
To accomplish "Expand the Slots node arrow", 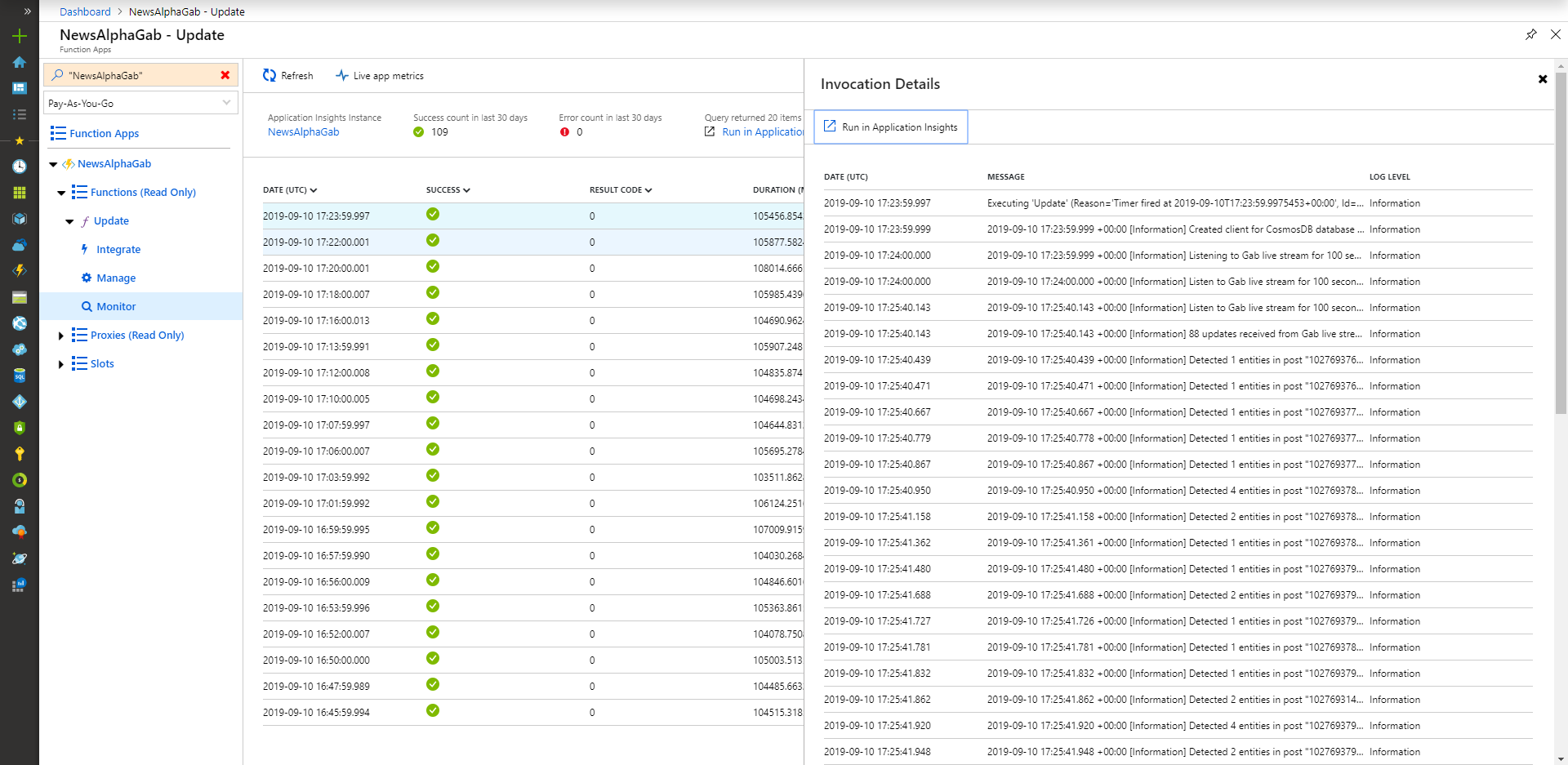I will click(61, 364).
